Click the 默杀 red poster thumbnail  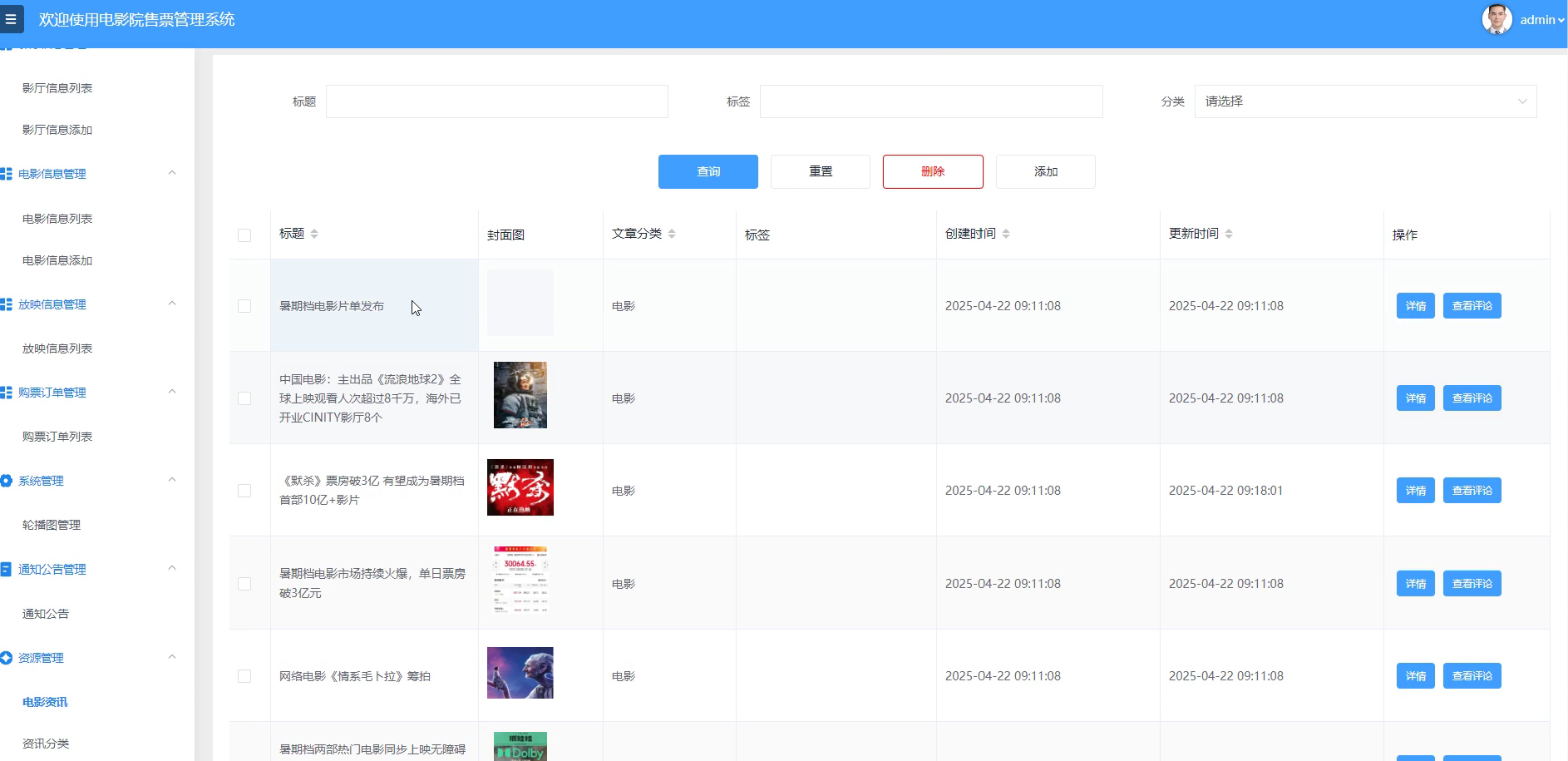pos(520,487)
